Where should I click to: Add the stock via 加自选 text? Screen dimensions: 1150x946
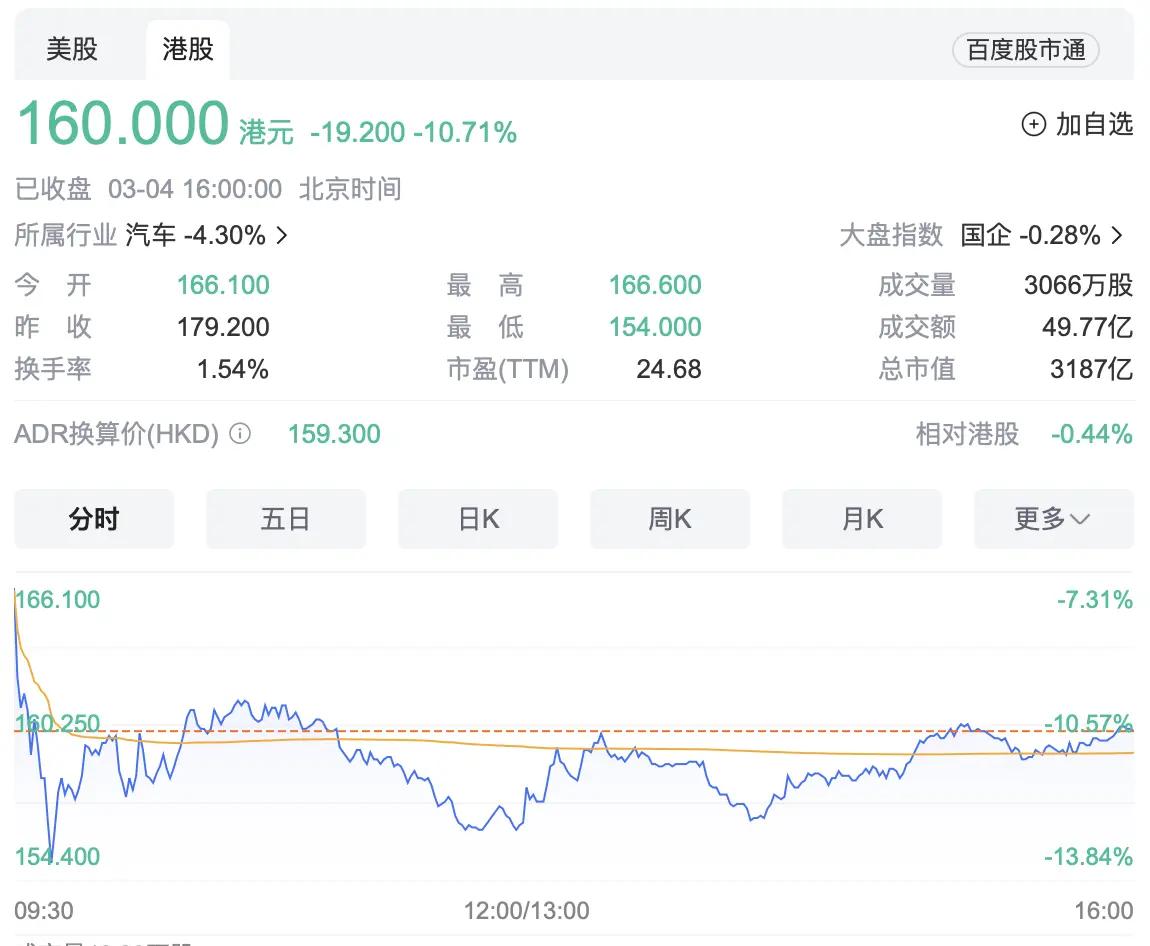(1094, 124)
